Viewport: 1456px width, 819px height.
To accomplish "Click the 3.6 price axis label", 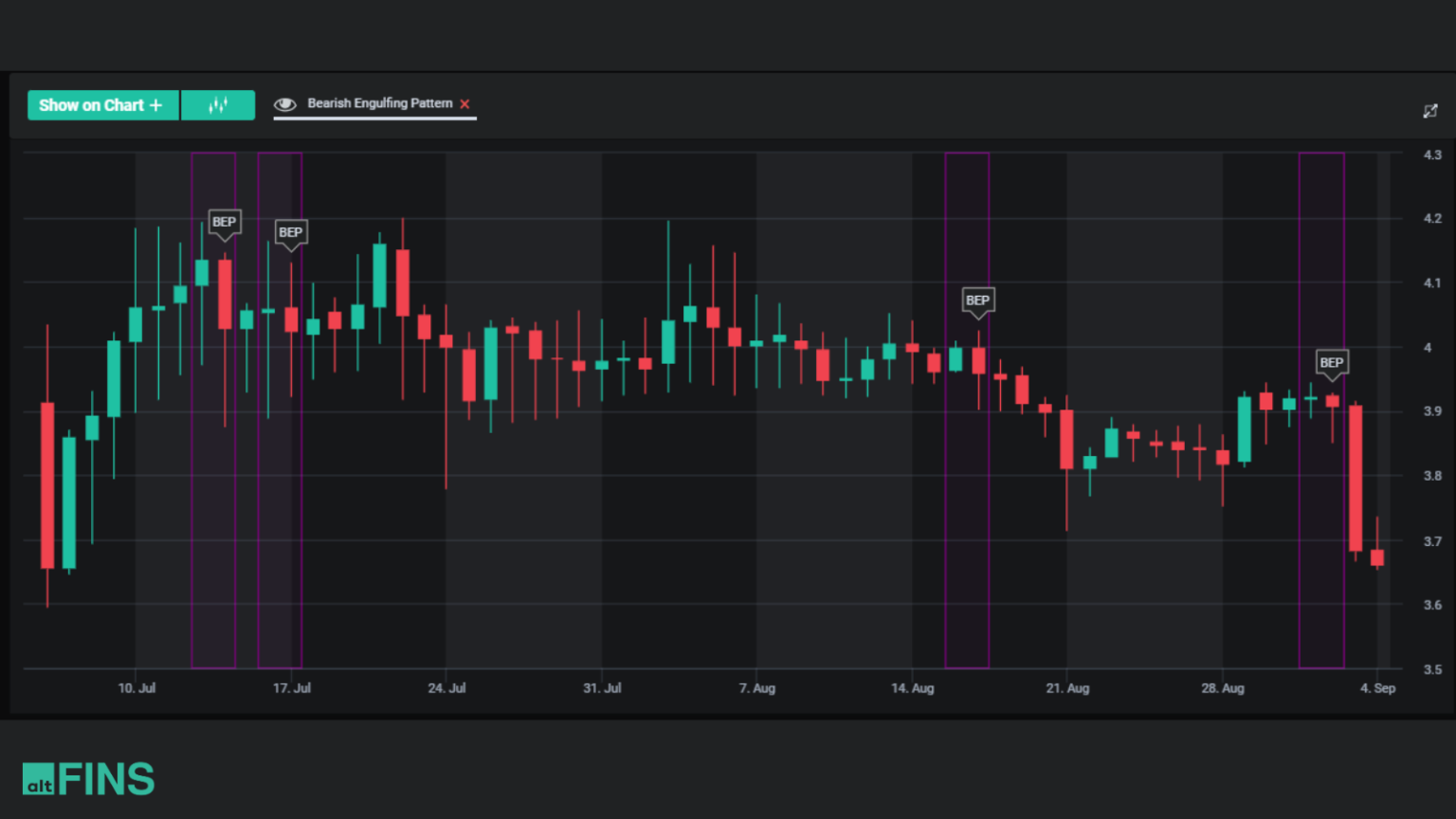I will pyautogui.click(x=1432, y=605).
